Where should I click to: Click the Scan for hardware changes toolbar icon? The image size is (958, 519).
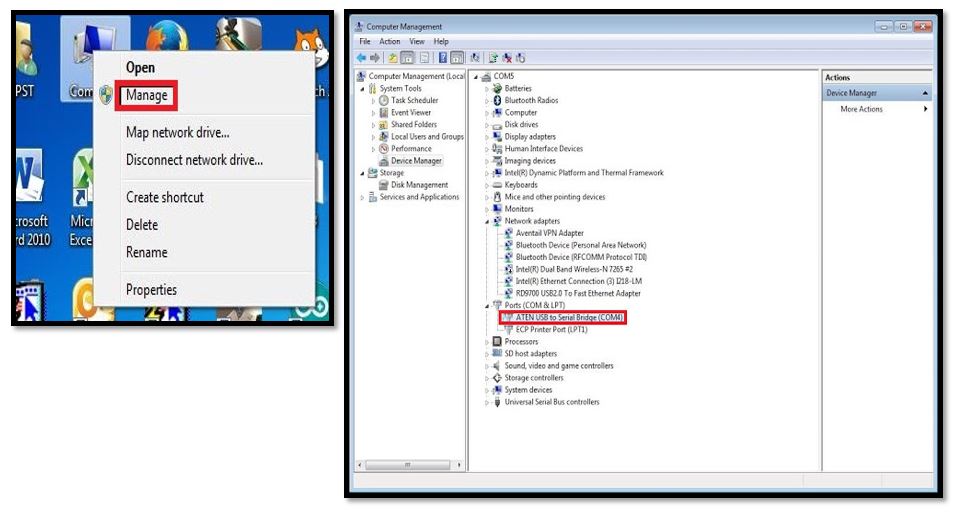(475, 58)
